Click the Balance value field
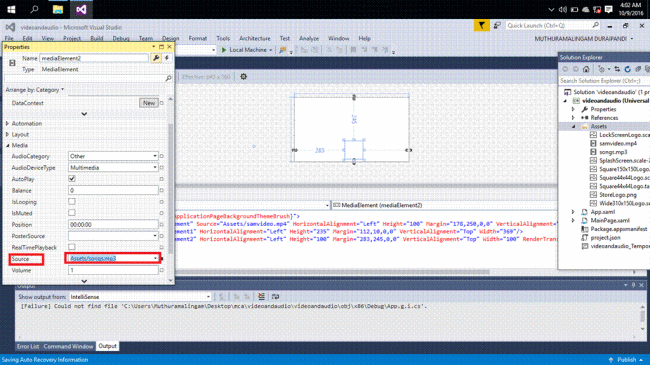 [113, 190]
